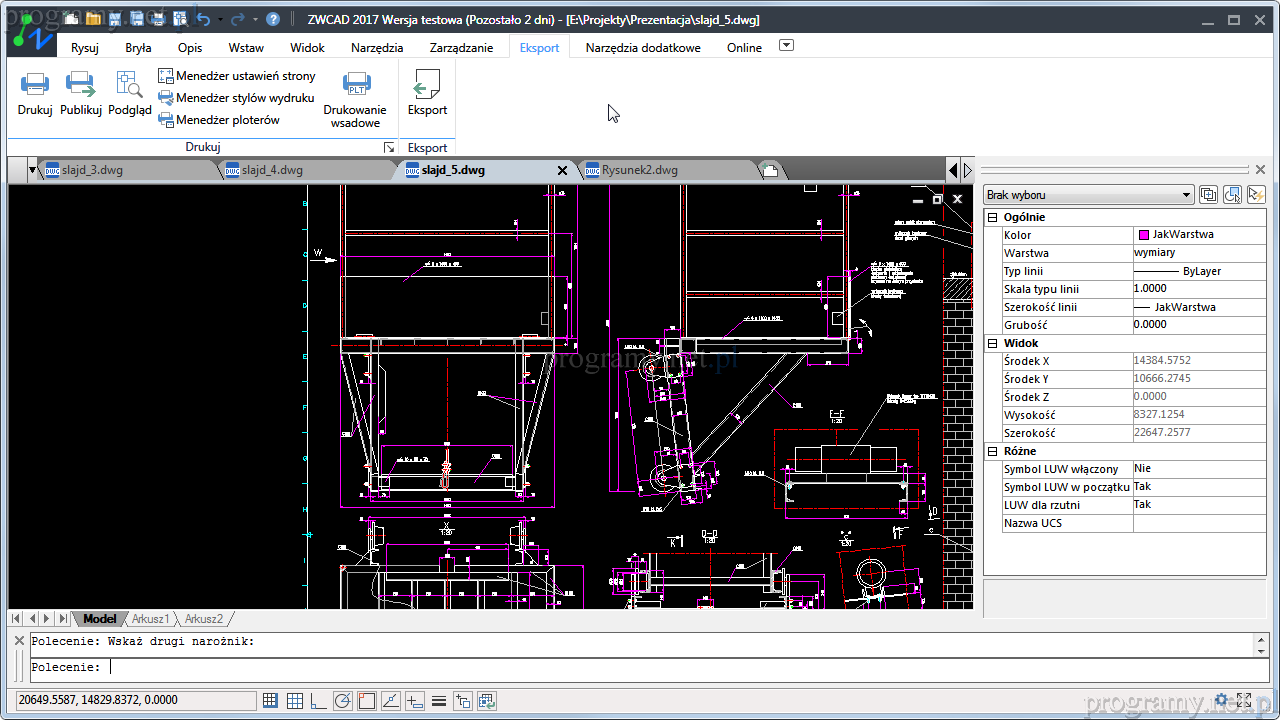Click the Drukowanie wsadowe PLT icon
Screen dimensions: 1280x720
click(x=355, y=85)
